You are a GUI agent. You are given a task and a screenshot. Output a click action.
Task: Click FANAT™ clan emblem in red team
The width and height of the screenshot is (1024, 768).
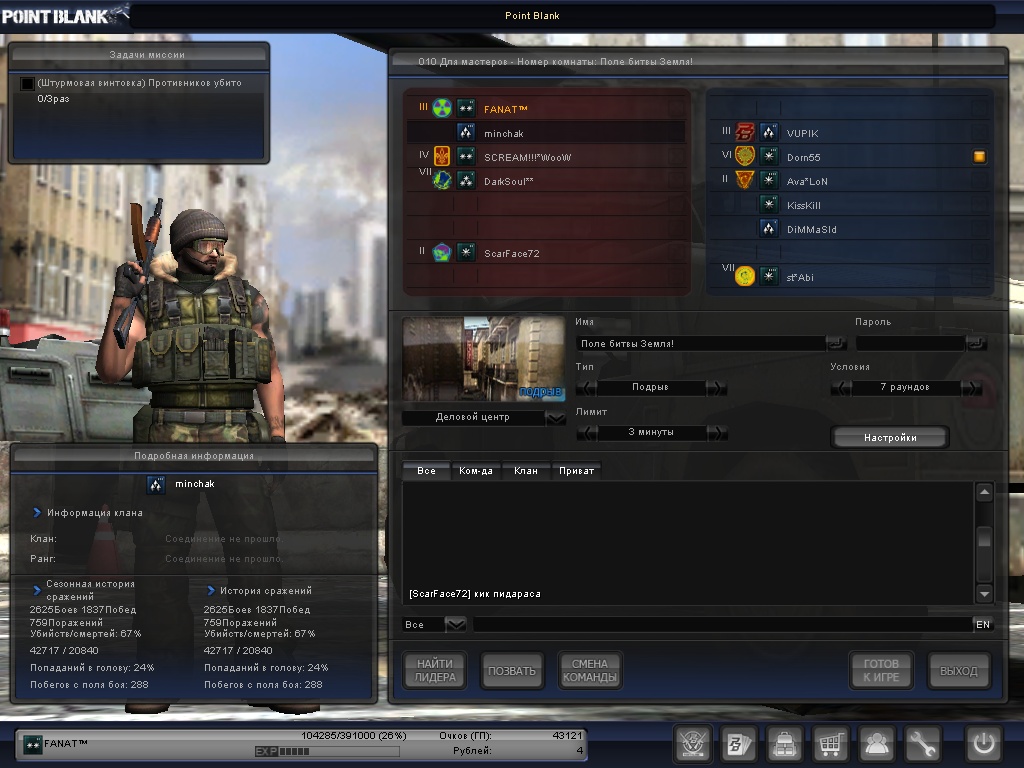coord(442,108)
